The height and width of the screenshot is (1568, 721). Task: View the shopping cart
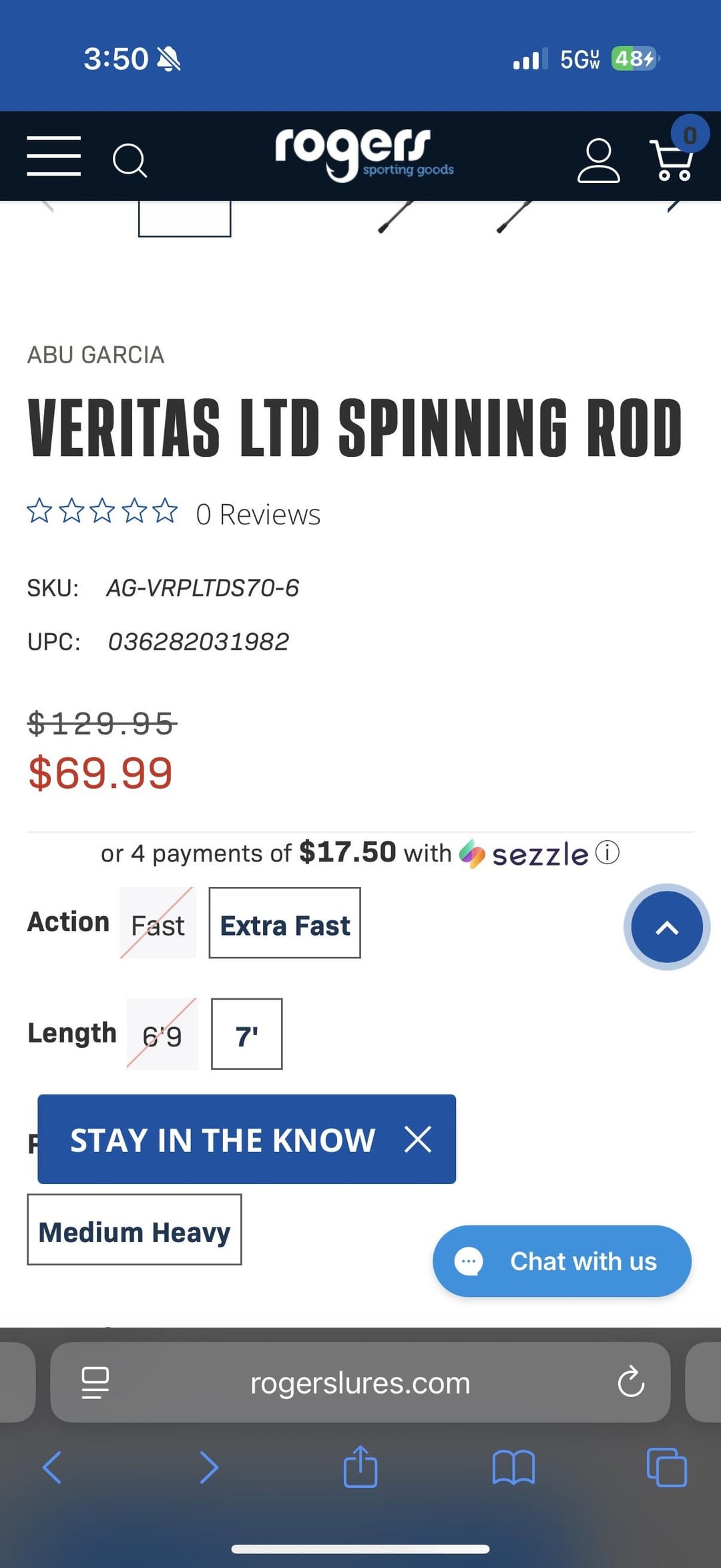pos(673,159)
